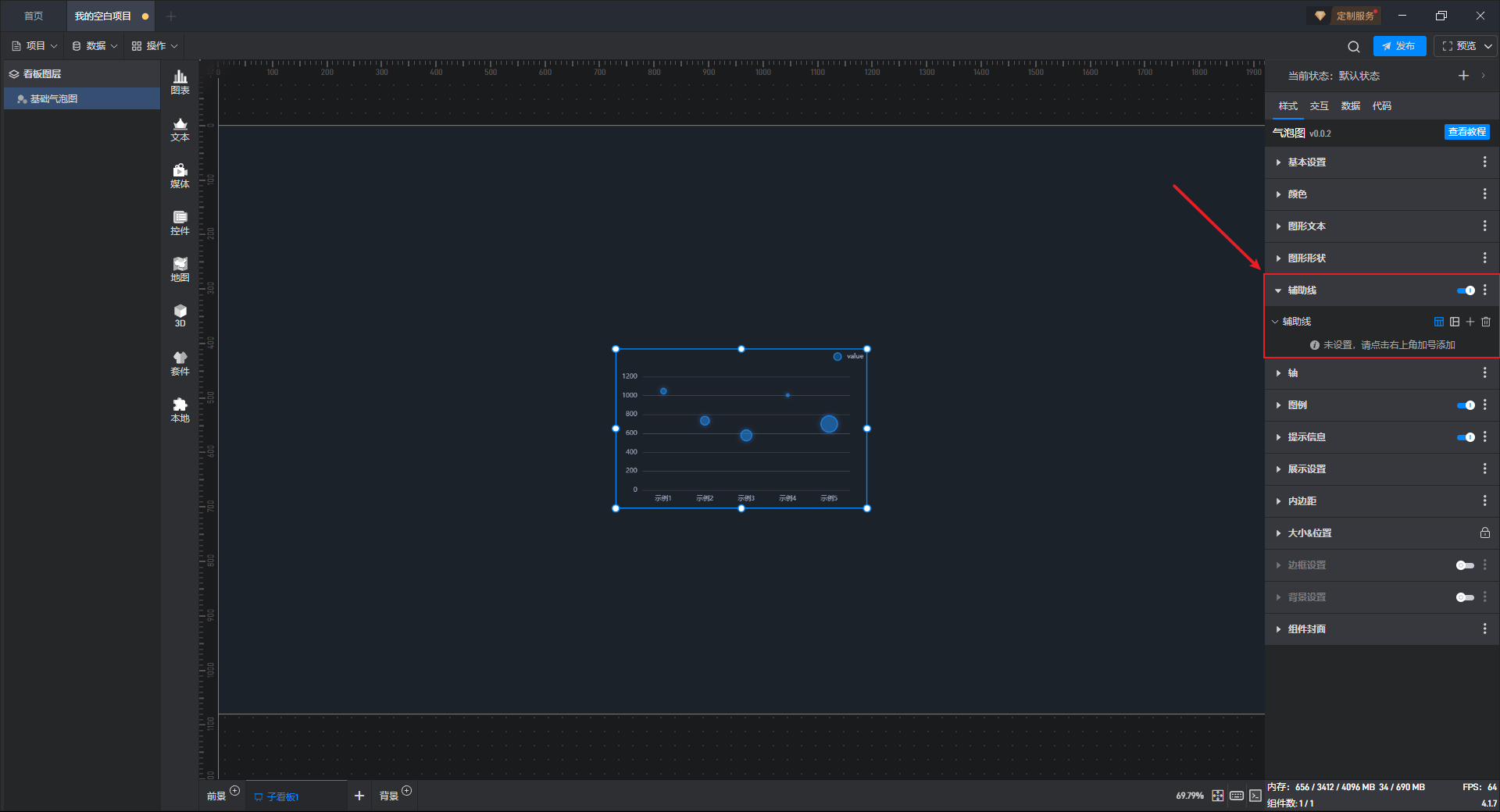Open the 媒体 media components panel

tap(180, 176)
